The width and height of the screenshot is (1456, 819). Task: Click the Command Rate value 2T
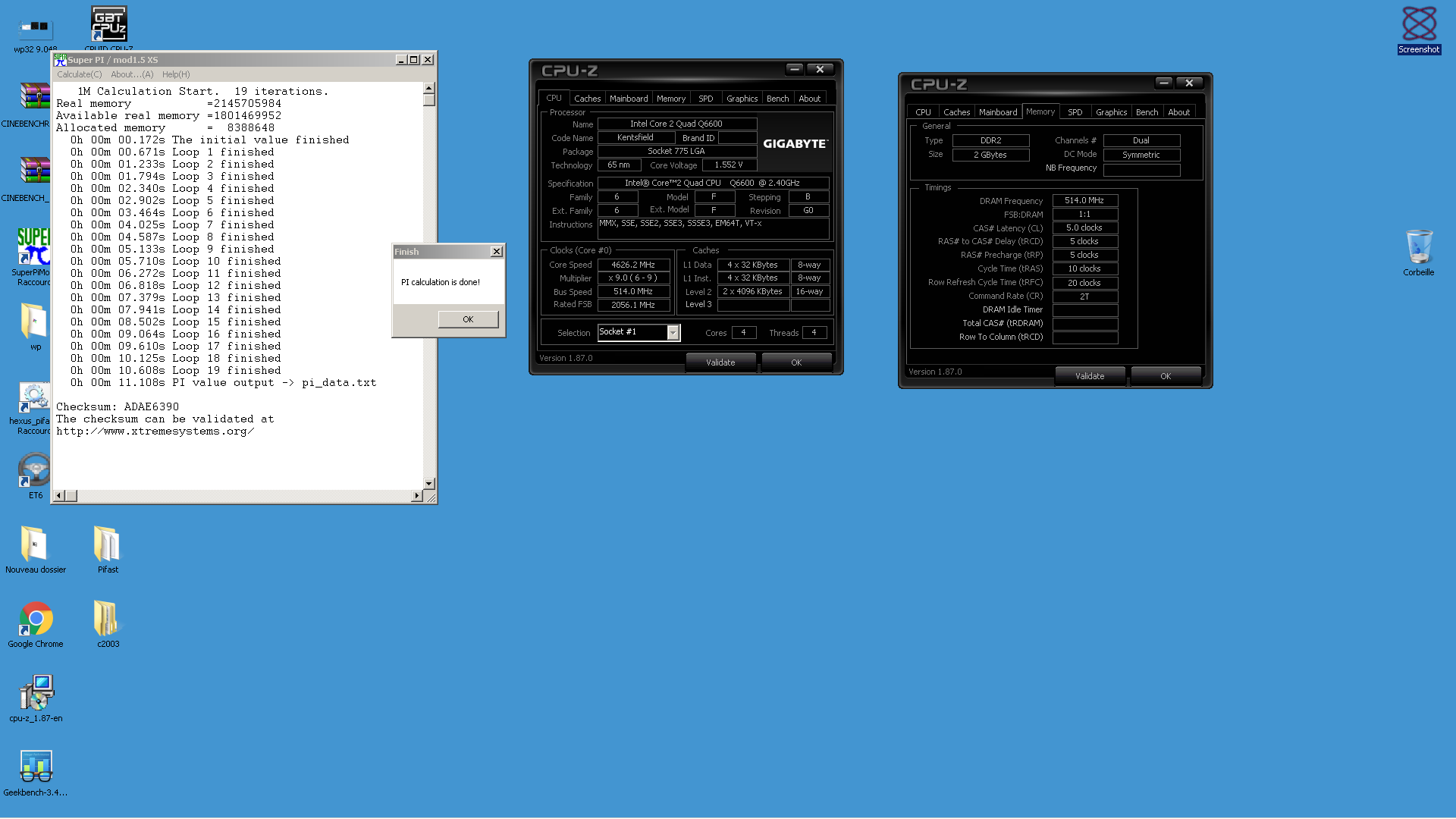pyautogui.click(x=1084, y=297)
